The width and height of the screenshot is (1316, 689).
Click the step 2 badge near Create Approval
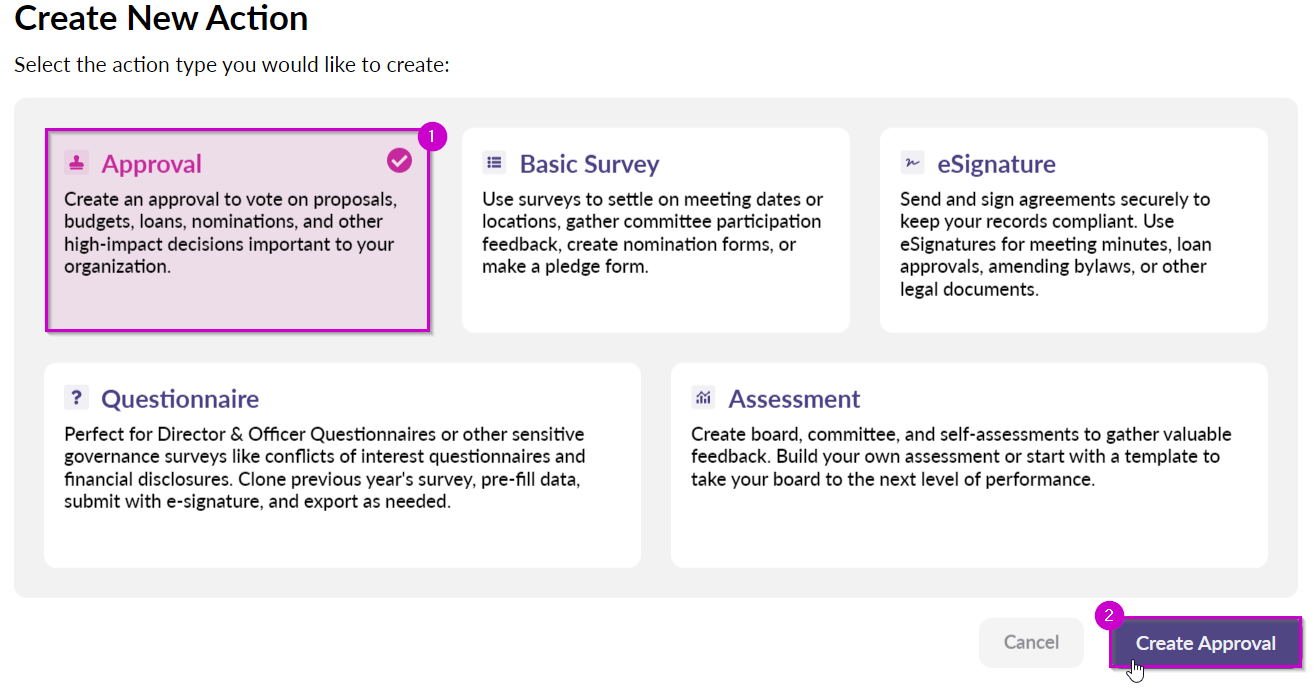[x=1109, y=615]
